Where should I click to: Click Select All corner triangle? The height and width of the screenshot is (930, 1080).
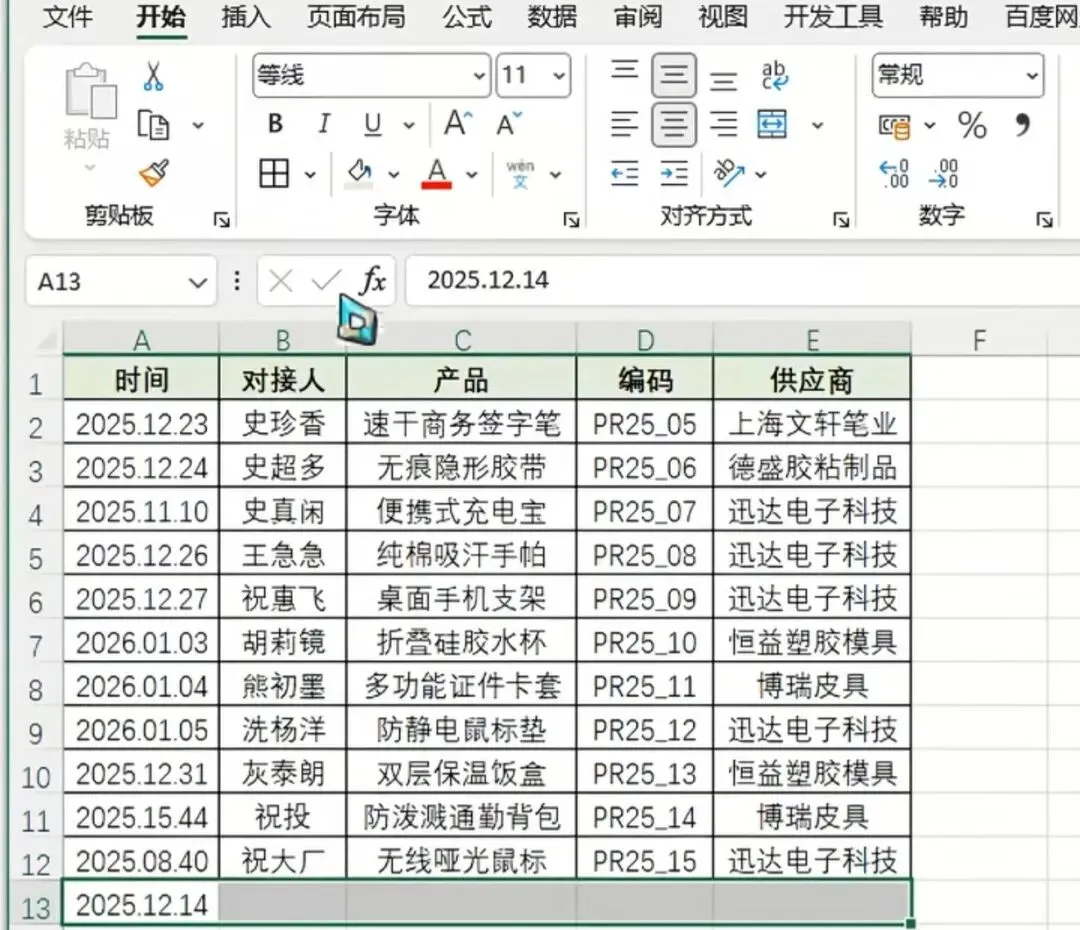[x=45, y=340]
